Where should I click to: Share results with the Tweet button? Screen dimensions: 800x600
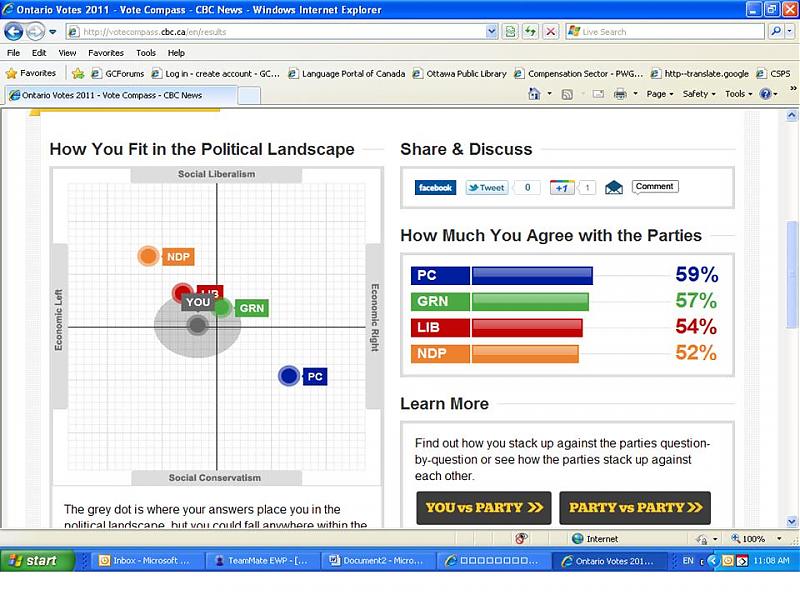click(487, 187)
